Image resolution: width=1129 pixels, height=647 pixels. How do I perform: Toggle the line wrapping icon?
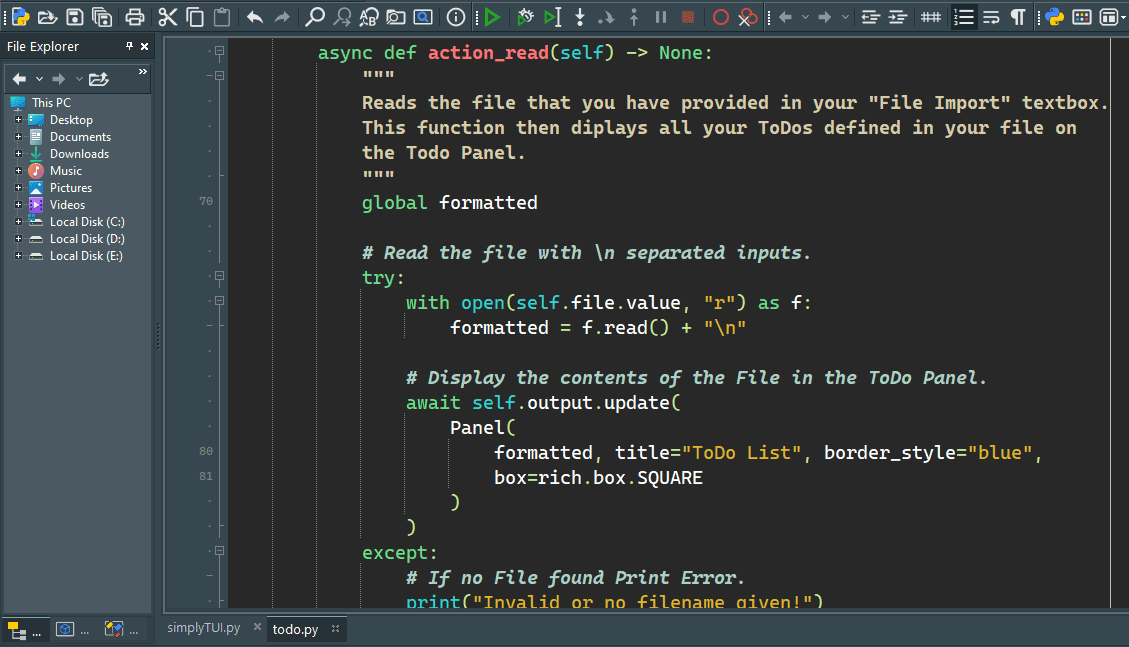point(991,17)
